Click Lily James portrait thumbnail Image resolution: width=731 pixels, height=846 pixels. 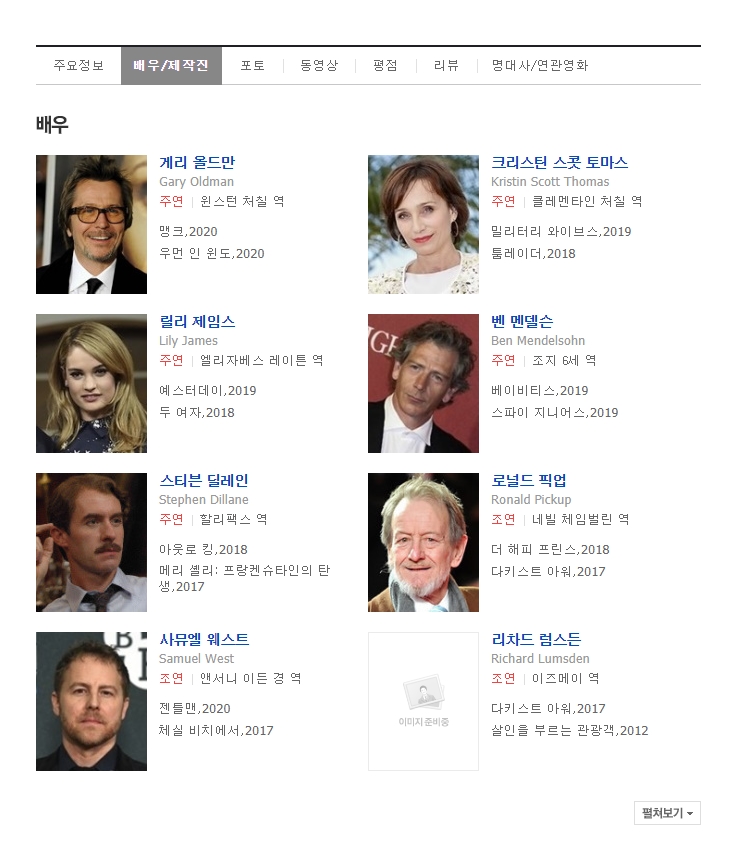91,383
